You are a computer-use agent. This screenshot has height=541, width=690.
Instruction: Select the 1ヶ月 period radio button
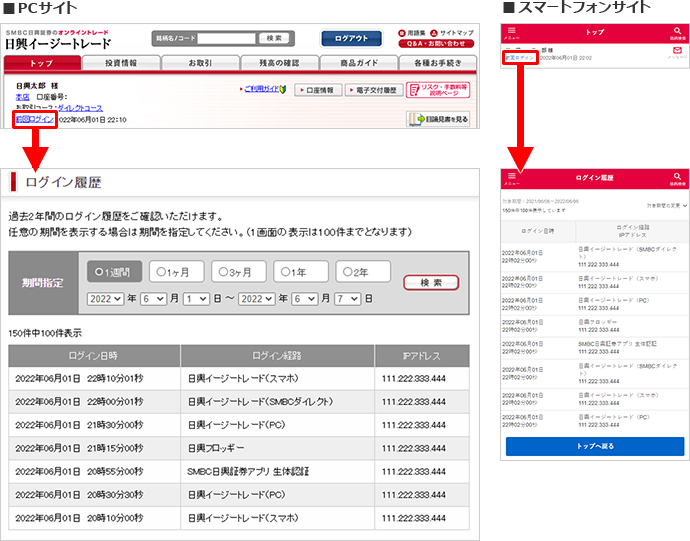tap(179, 271)
